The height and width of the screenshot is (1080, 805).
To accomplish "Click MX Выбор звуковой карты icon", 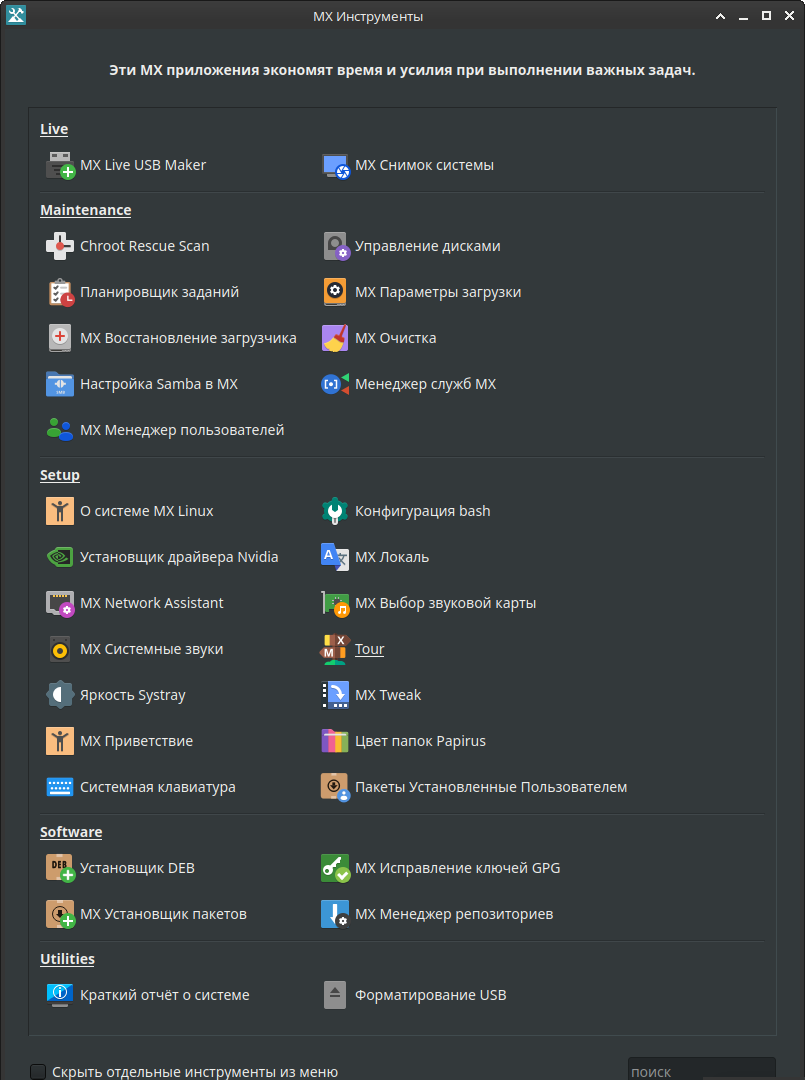I will [x=335, y=603].
